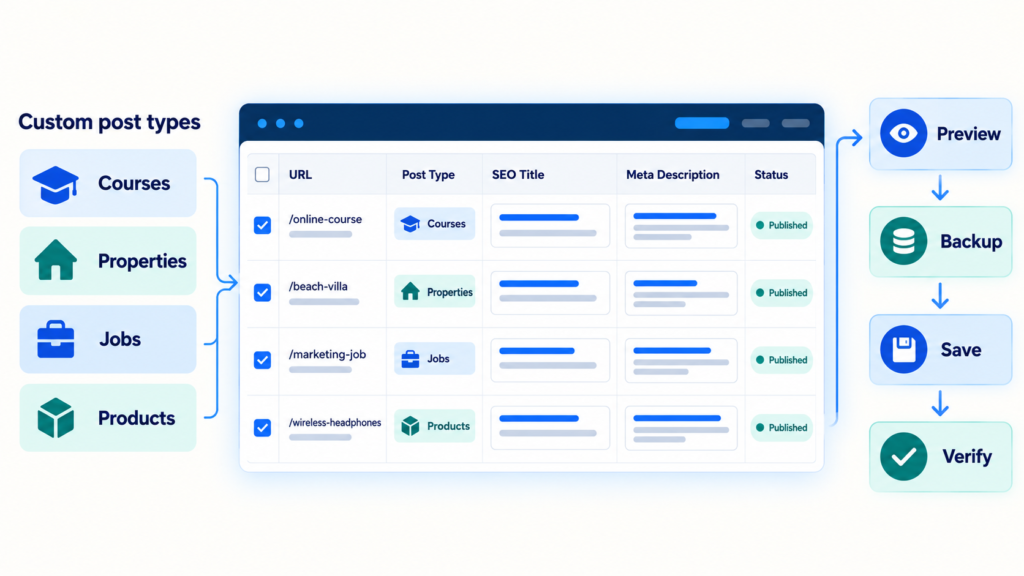Screen dimensions: 1024x576
Task: Edit Meta Description field for /wireless-headphones
Action: tap(681, 428)
